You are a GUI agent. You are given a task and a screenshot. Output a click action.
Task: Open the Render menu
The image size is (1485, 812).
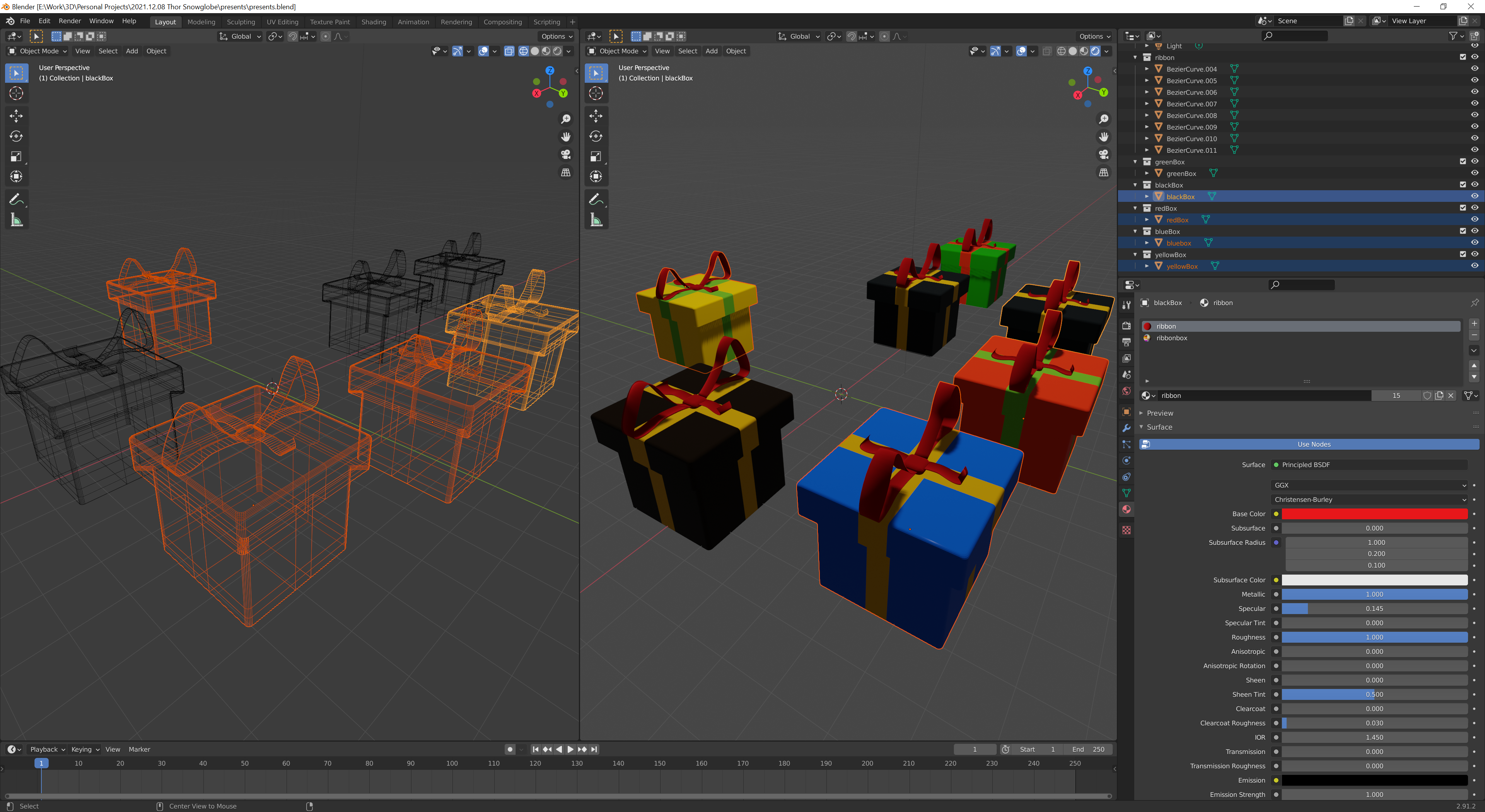pos(70,21)
